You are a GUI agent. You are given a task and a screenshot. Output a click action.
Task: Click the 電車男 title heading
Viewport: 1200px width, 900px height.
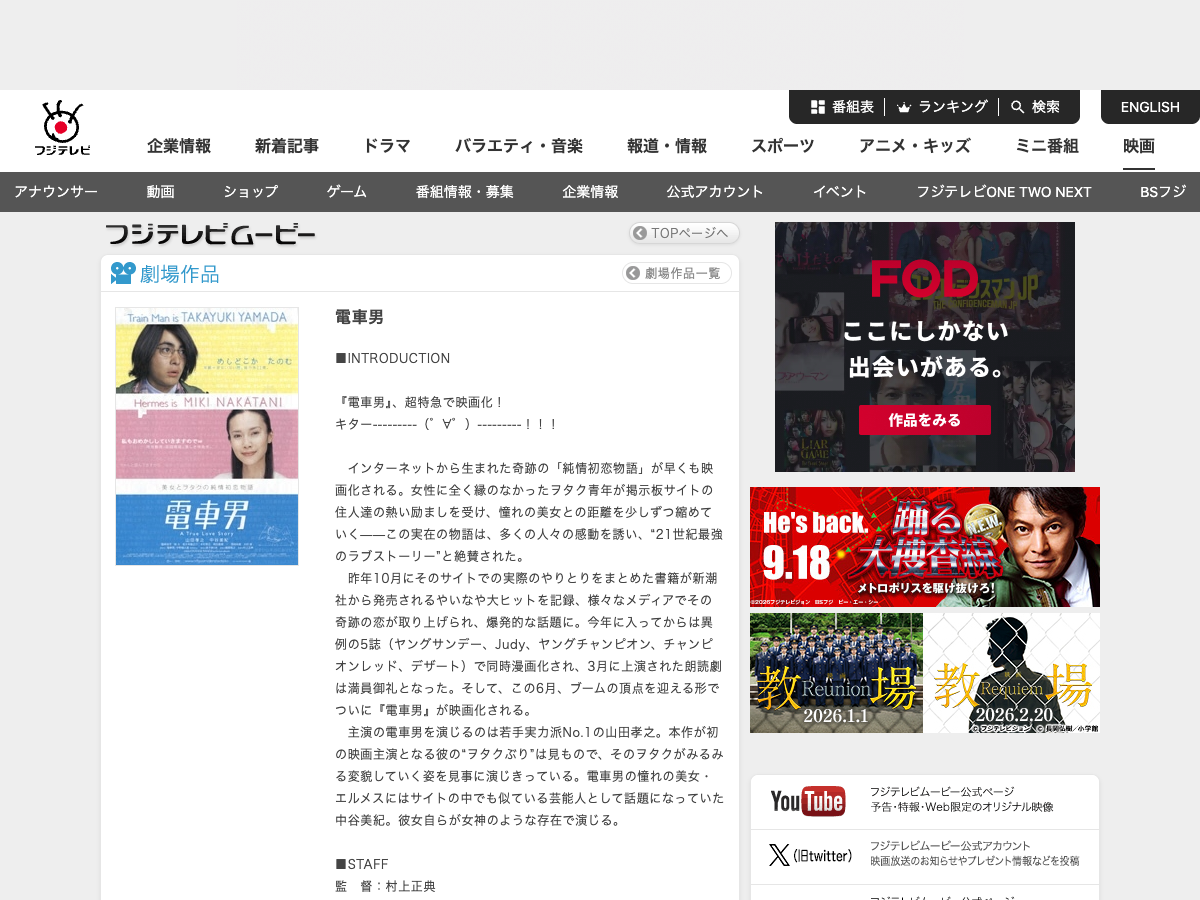[x=359, y=317]
